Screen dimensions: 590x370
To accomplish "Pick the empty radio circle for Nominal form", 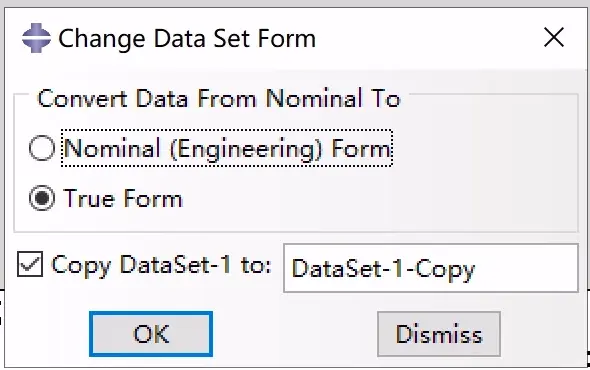I will pyautogui.click(x=42, y=148).
